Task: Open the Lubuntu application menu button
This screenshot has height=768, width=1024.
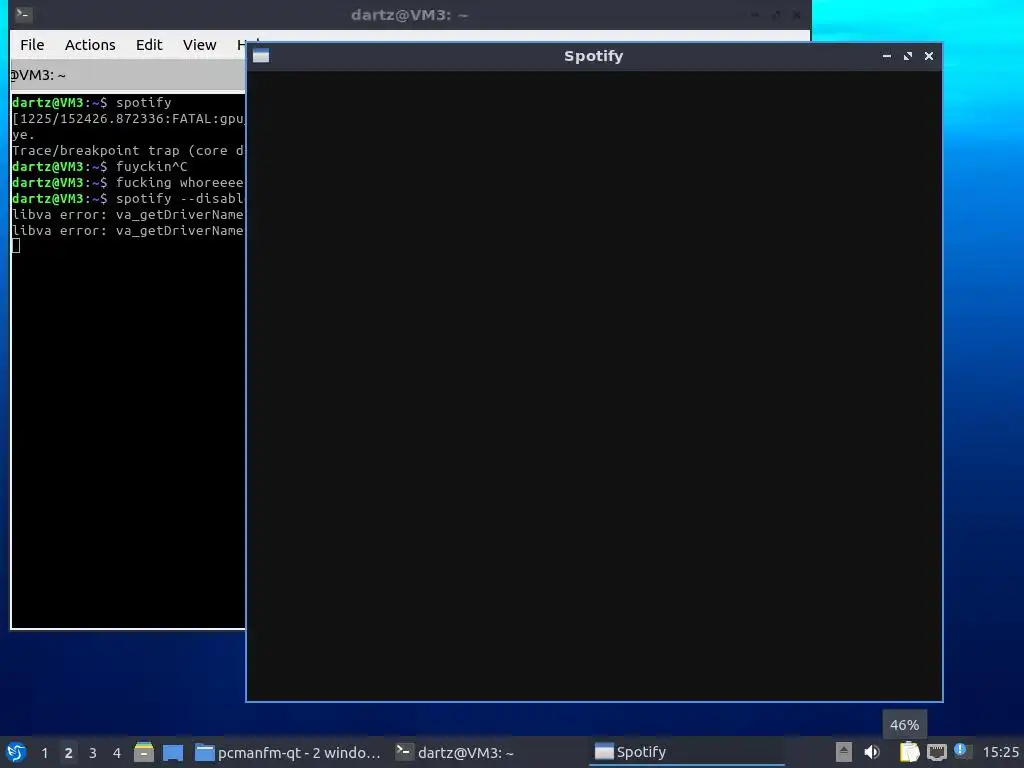Action: click(x=16, y=752)
